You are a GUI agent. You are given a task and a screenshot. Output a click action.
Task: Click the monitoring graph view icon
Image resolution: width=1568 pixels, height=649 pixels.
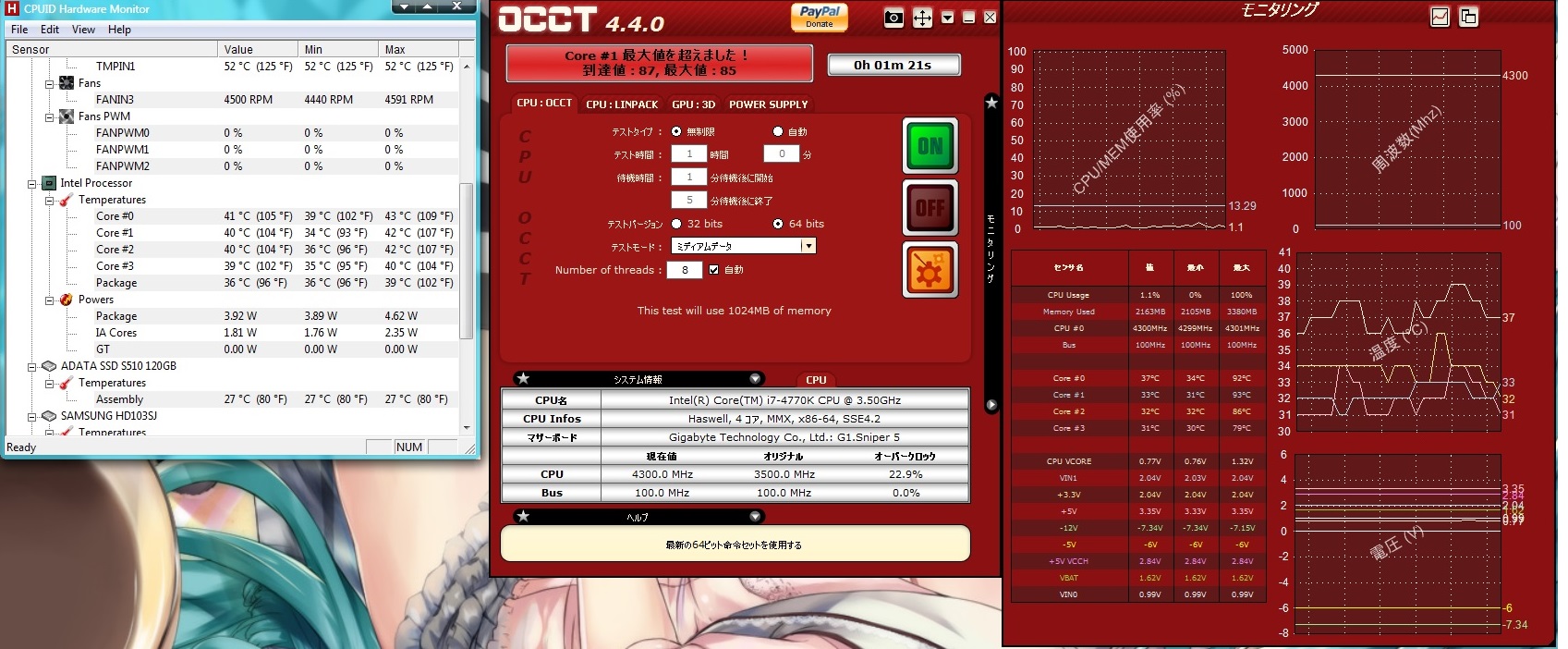pyautogui.click(x=1440, y=17)
